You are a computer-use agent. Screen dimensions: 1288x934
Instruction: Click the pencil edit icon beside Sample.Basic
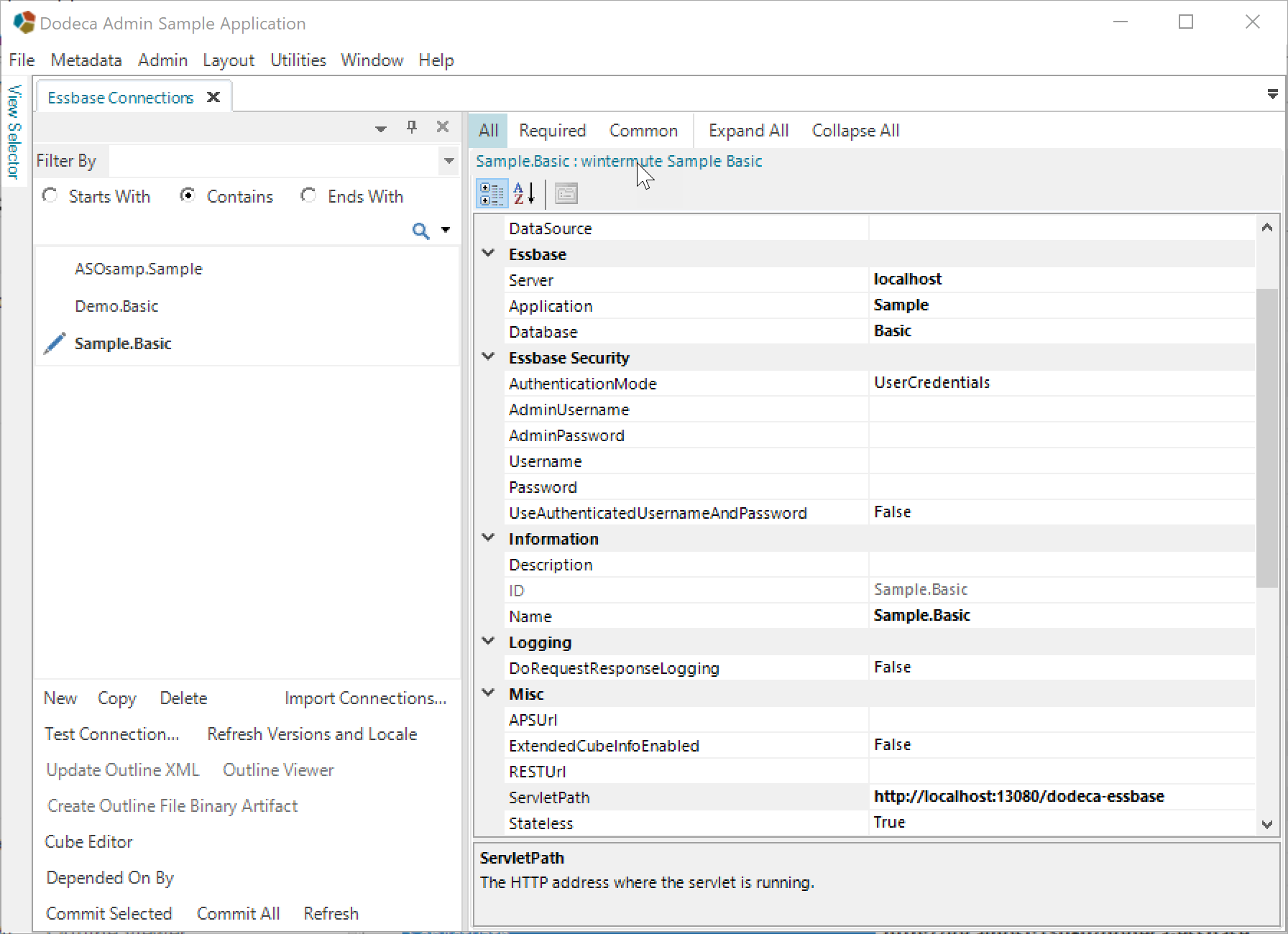(x=55, y=343)
